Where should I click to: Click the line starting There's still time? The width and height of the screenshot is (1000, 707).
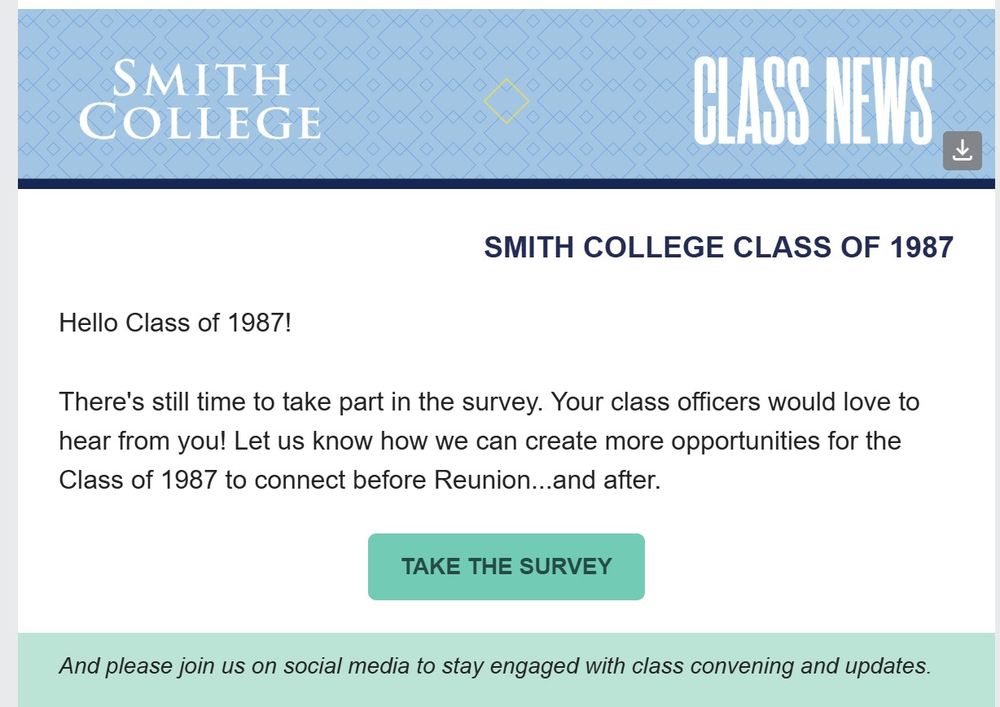point(489,402)
